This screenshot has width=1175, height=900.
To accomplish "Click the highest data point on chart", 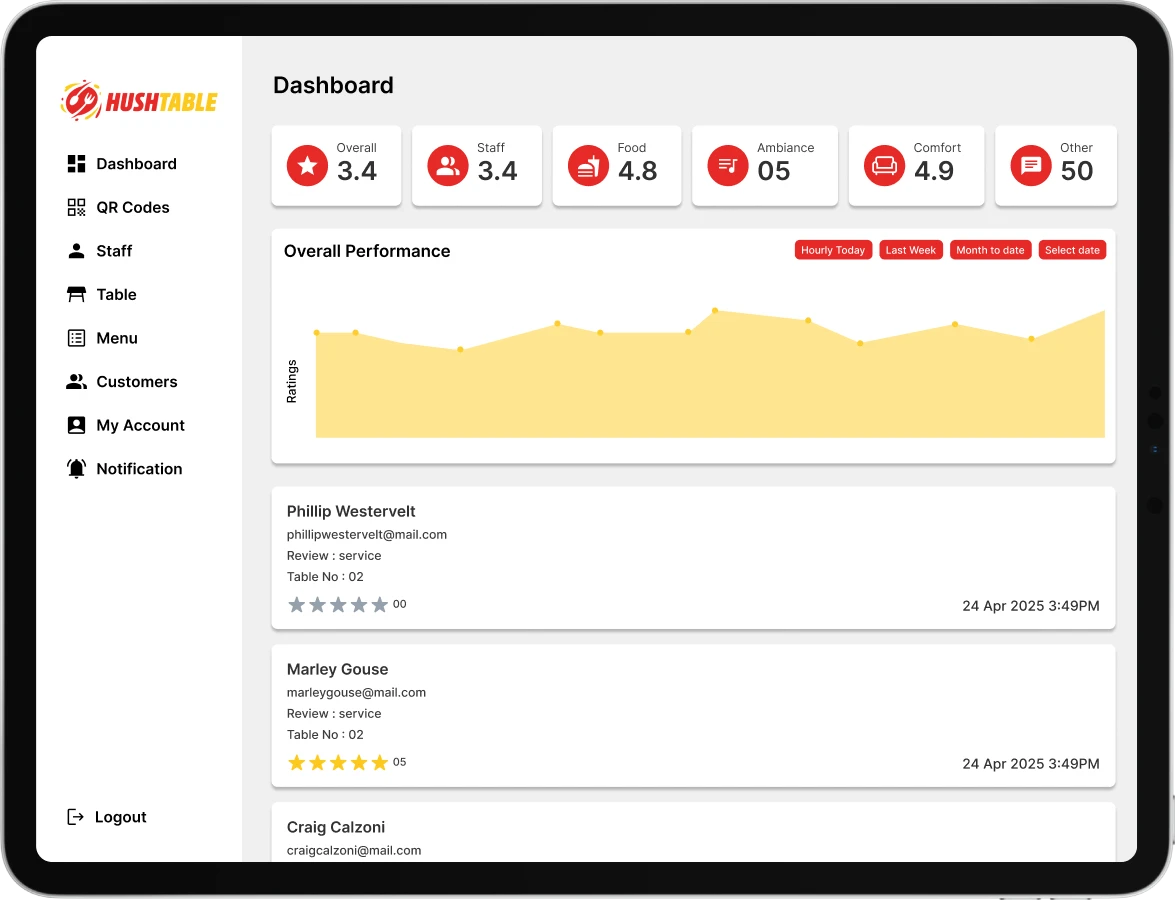I will (715, 309).
